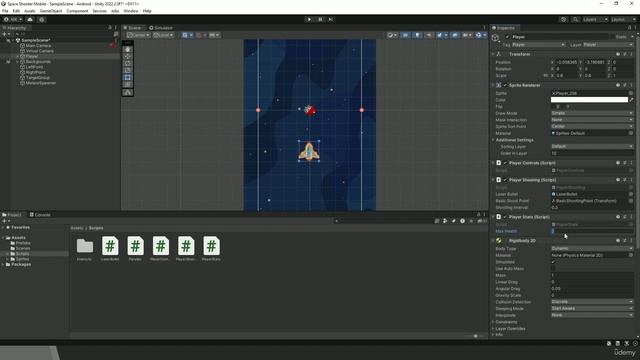Adjust the Project icon size slider
Viewport: 640px width, 360px height.
click(x=476, y=336)
